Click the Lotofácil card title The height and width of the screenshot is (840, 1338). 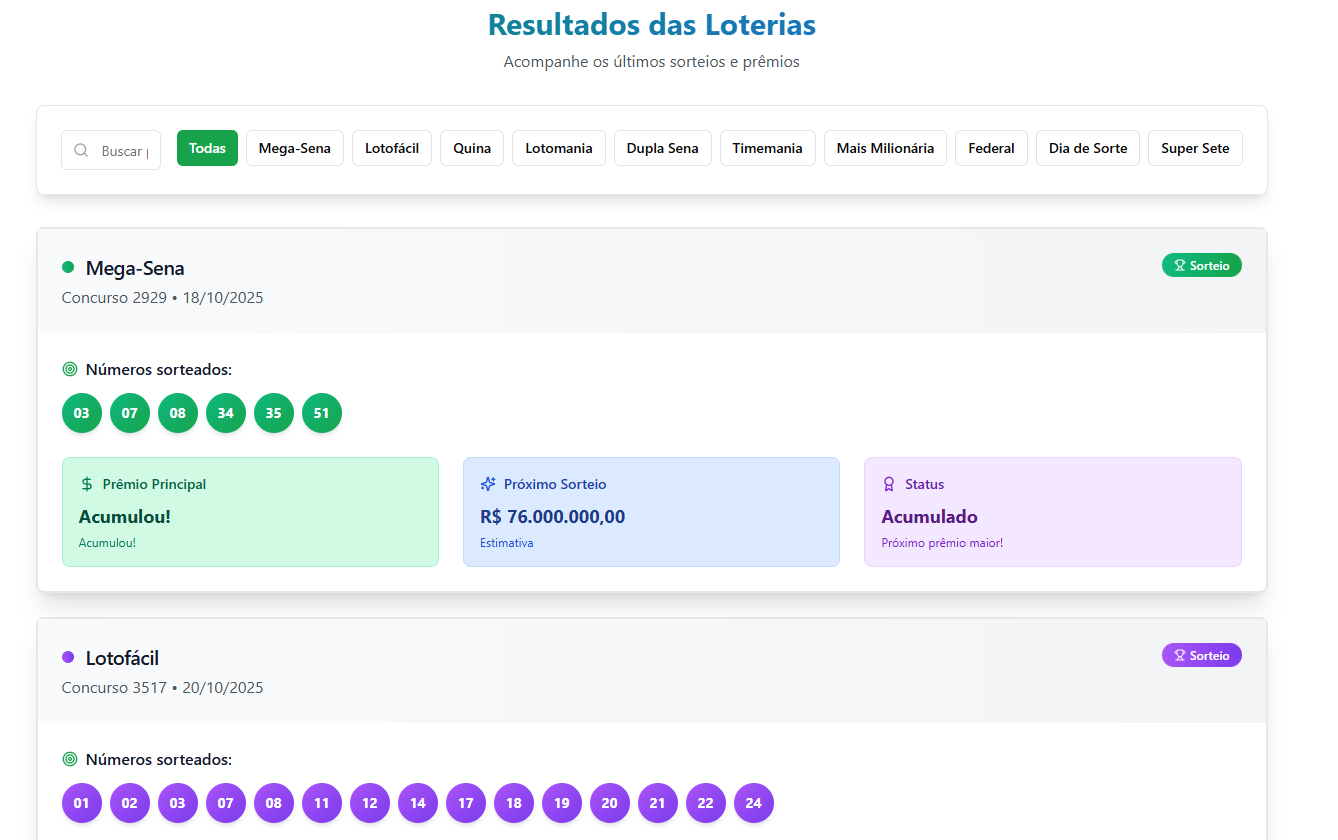(122, 658)
